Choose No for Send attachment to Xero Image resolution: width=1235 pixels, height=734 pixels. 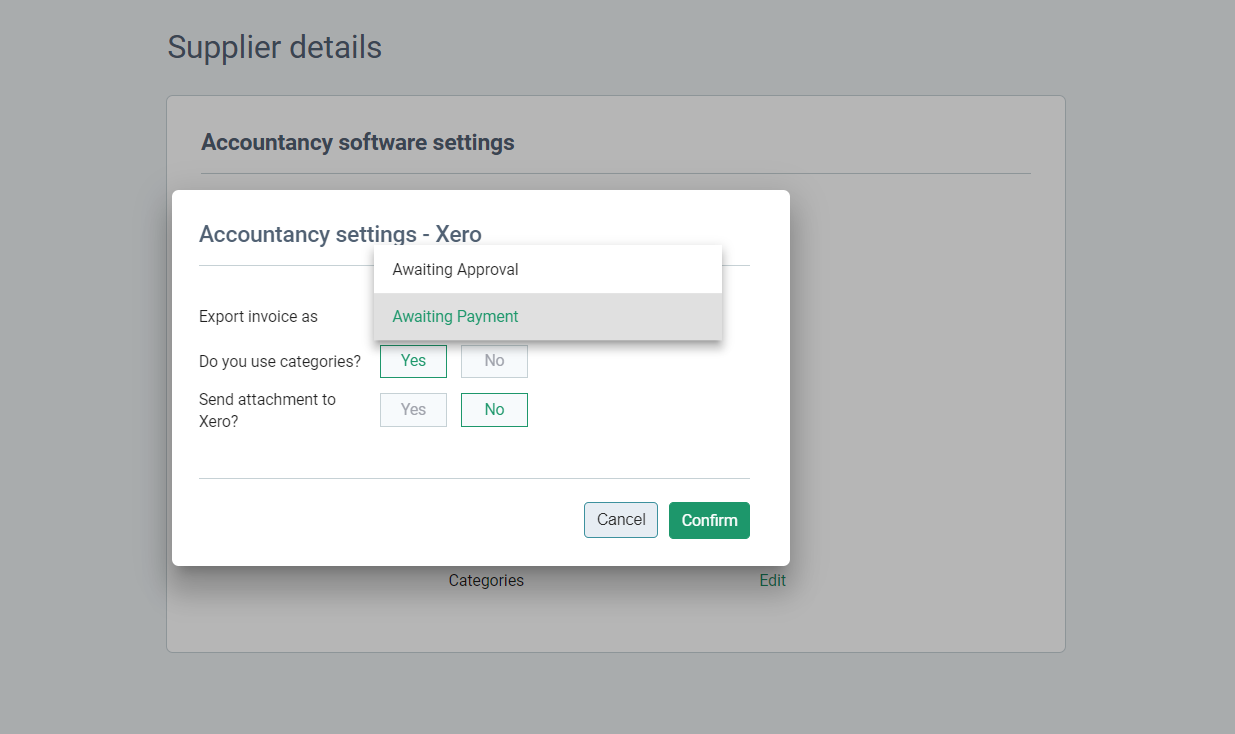494,410
